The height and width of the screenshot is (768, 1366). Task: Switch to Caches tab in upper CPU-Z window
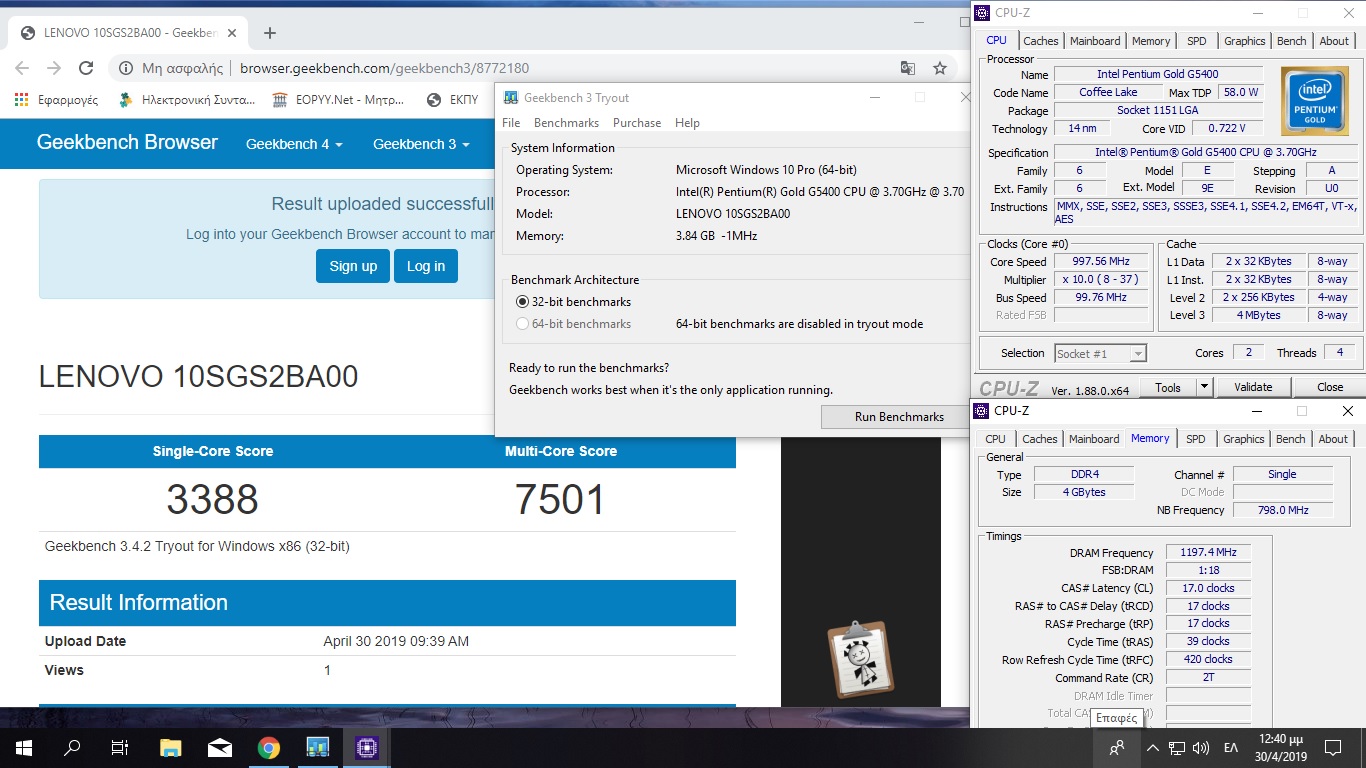click(x=1040, y=41)
